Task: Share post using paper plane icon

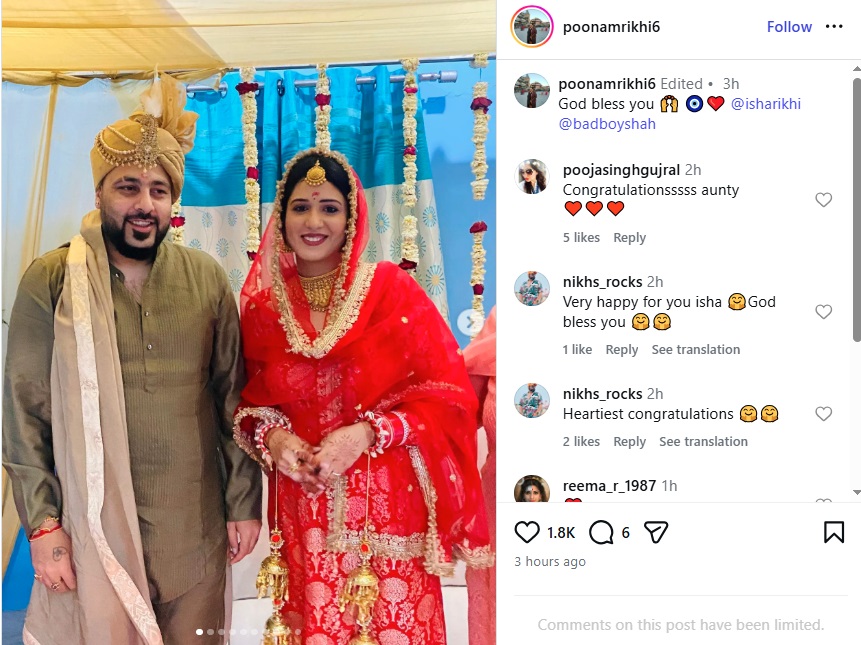Action: click(656, 532)
